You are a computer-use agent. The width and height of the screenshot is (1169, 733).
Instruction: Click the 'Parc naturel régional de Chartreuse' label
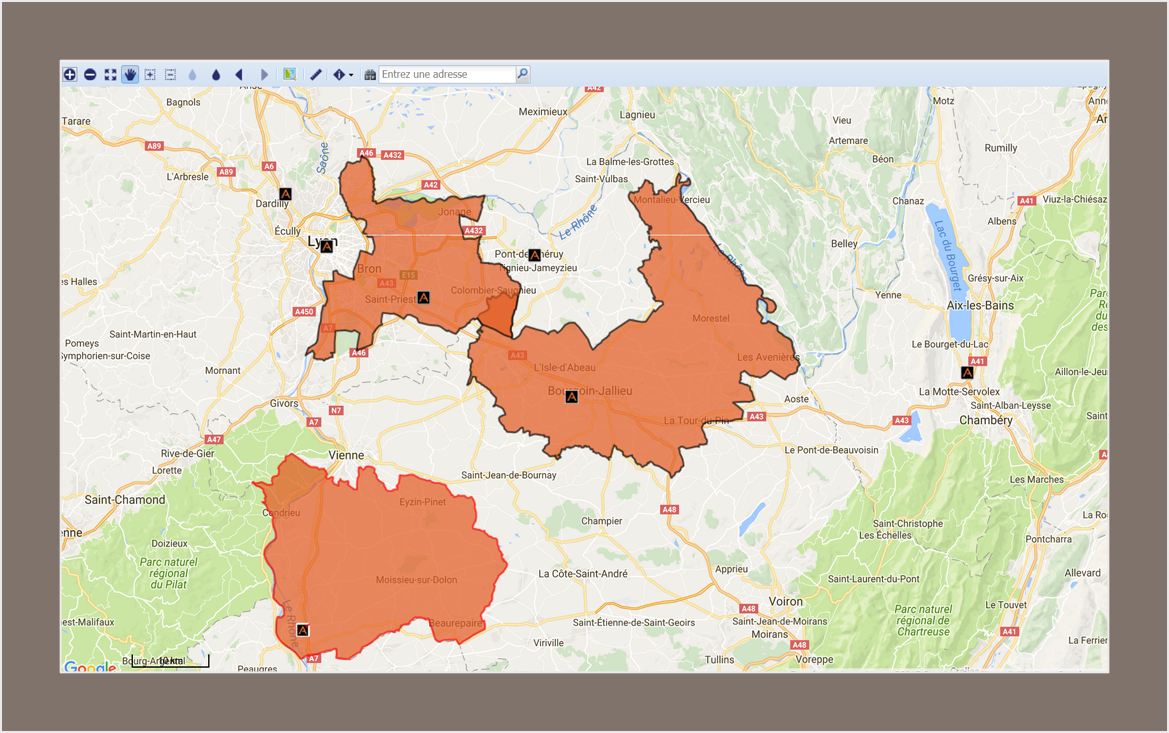[x=923, y=620]
